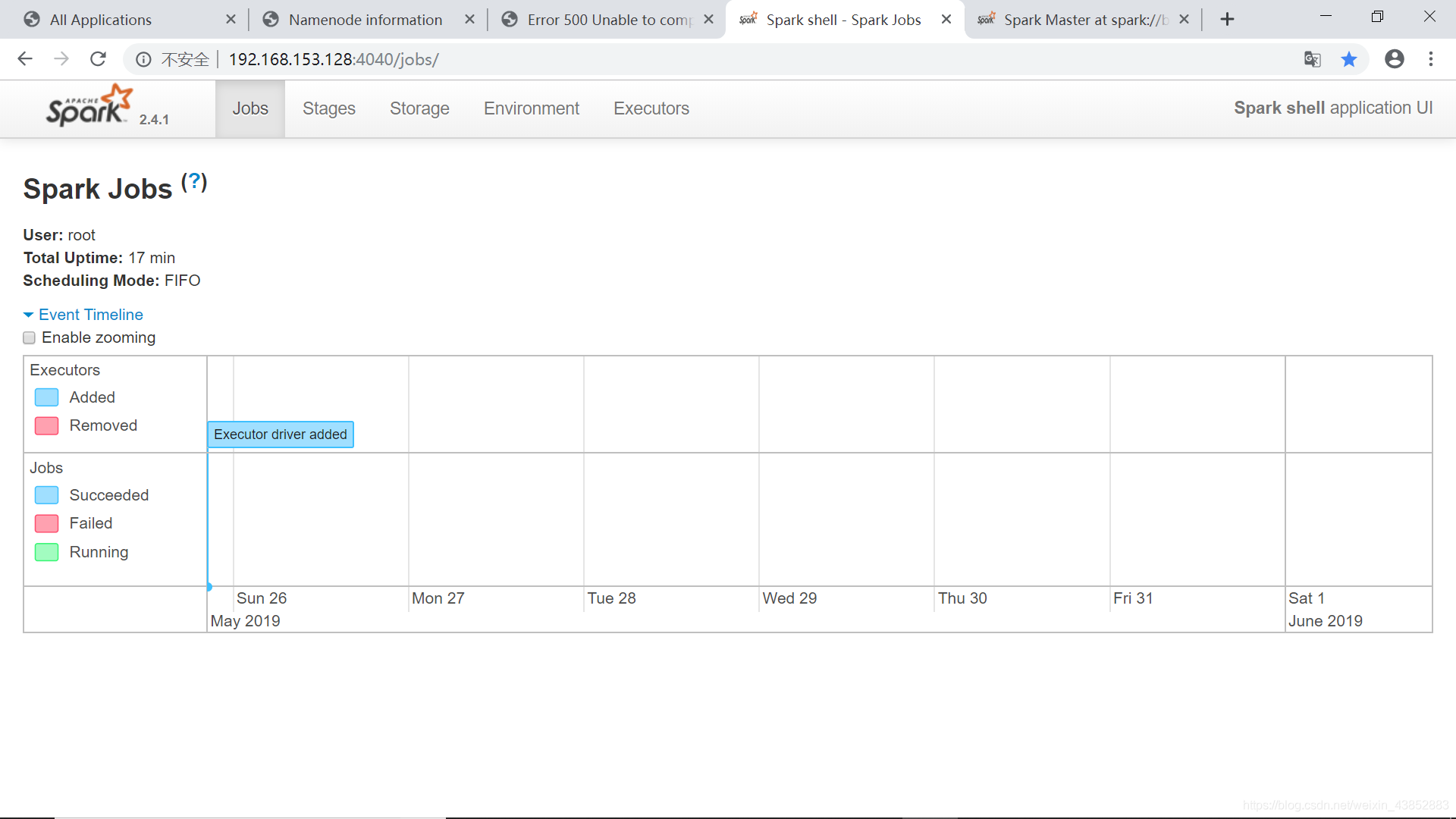Click the Sun 26 timeline date label
This screenshot has height=819, width=1456.
click(x=262, y=598)
